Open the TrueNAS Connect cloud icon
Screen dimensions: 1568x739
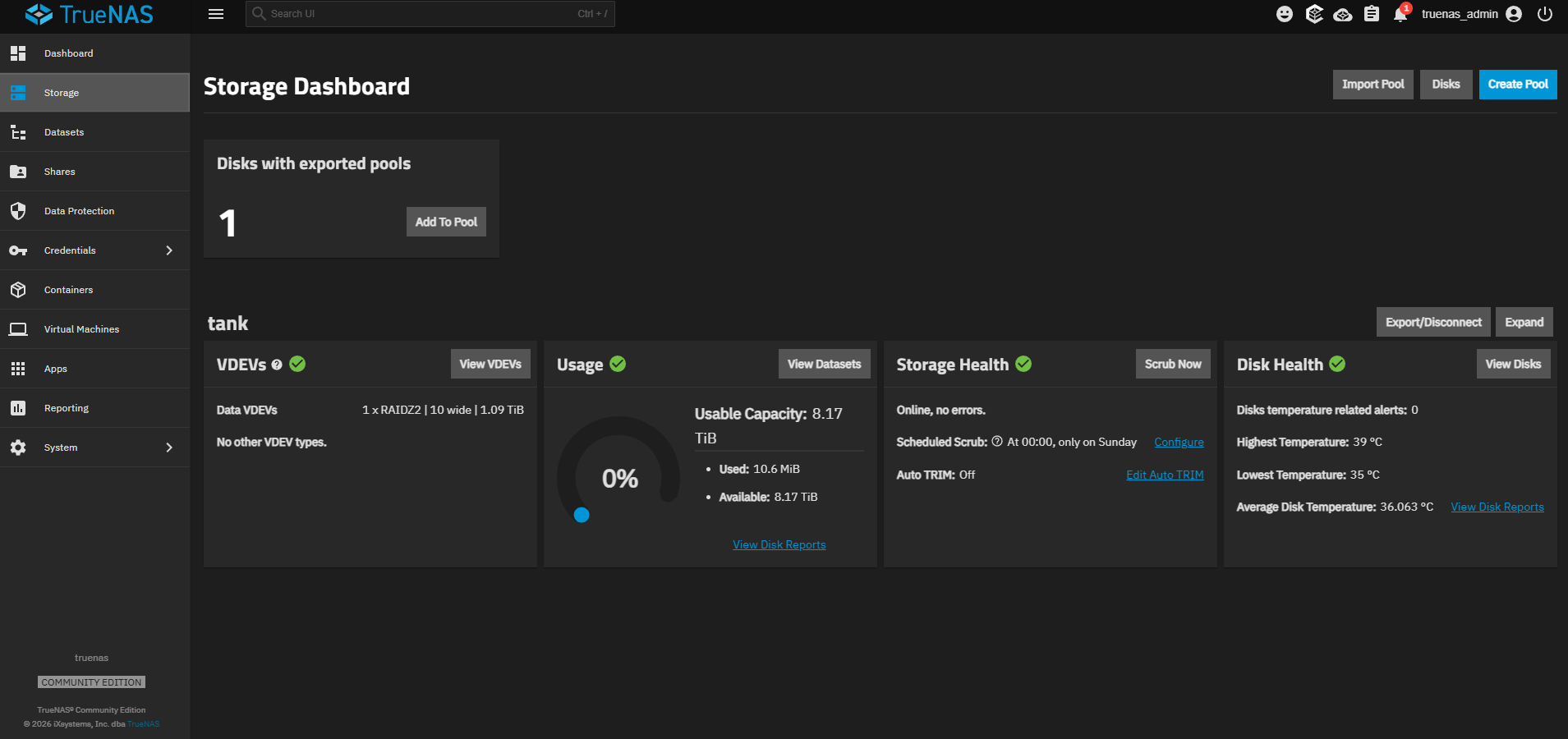tap(1343, 14)
